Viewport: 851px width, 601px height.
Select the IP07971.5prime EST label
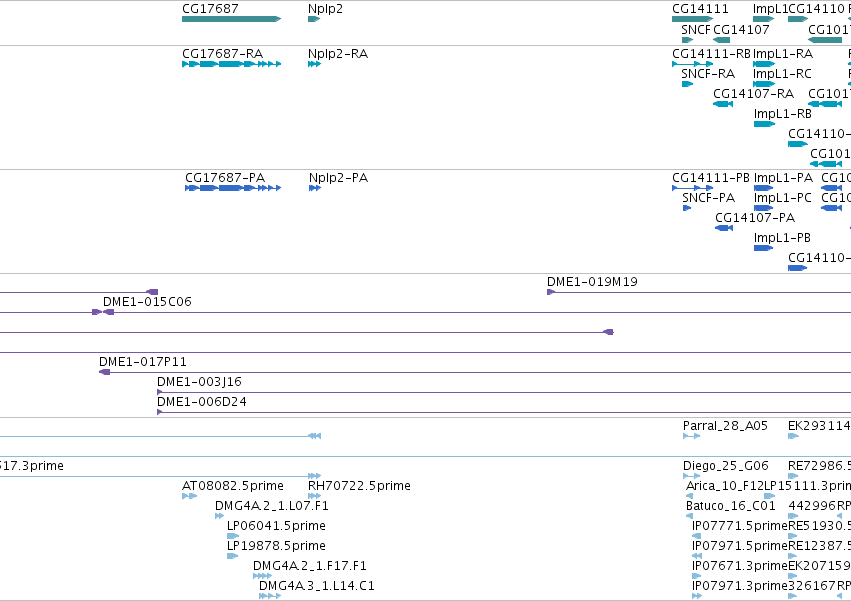pos(740,546)
